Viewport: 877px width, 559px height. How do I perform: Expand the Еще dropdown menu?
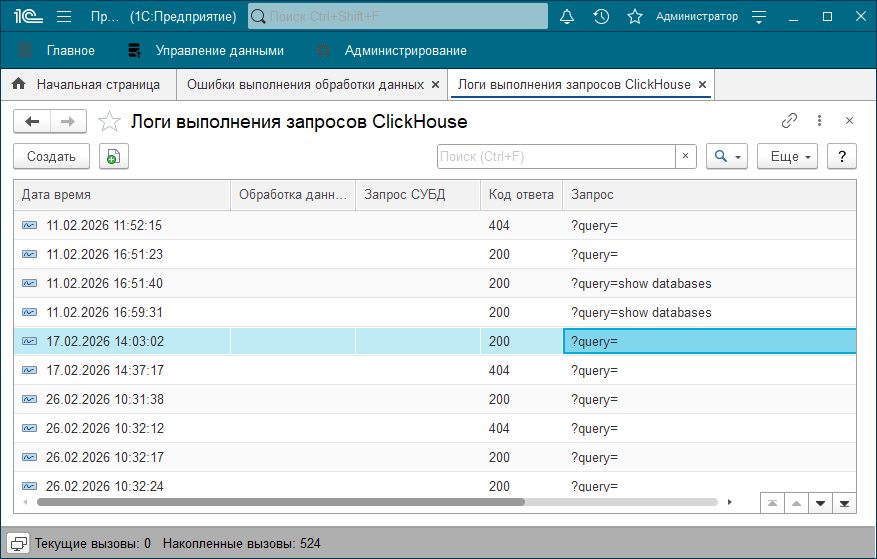tap(788, 157)
